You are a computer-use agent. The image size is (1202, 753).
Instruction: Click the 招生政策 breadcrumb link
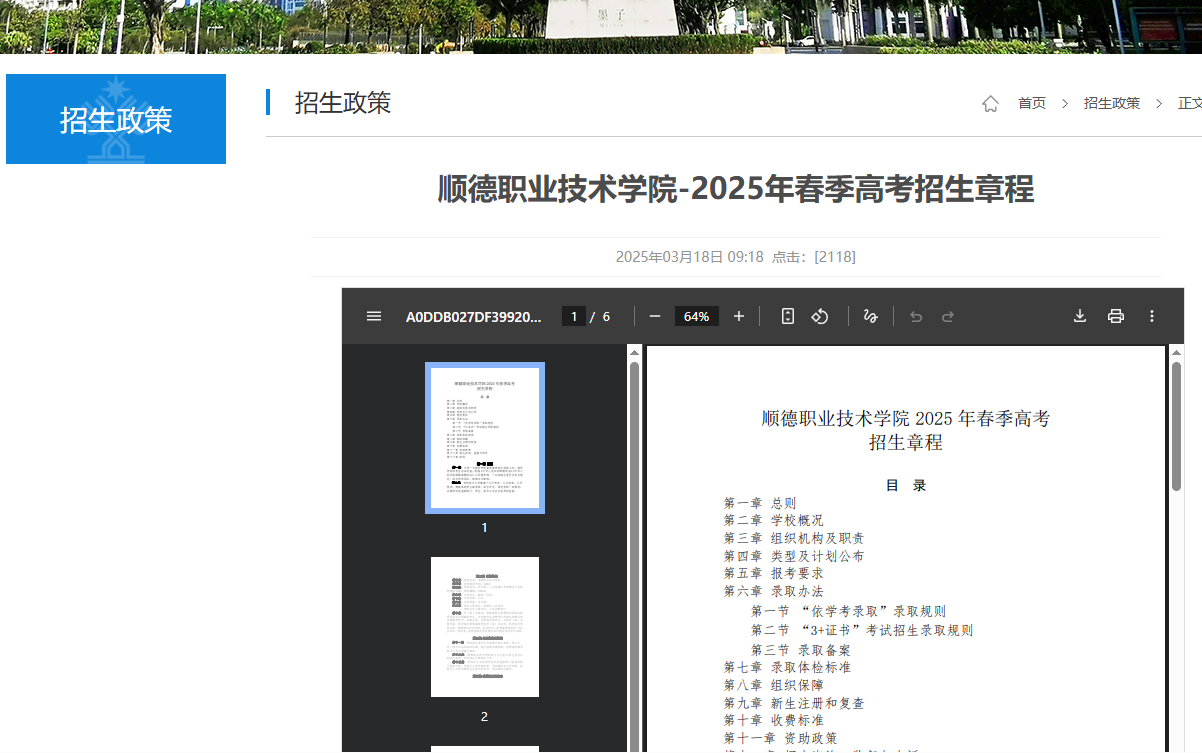(x=1112, y=102)
